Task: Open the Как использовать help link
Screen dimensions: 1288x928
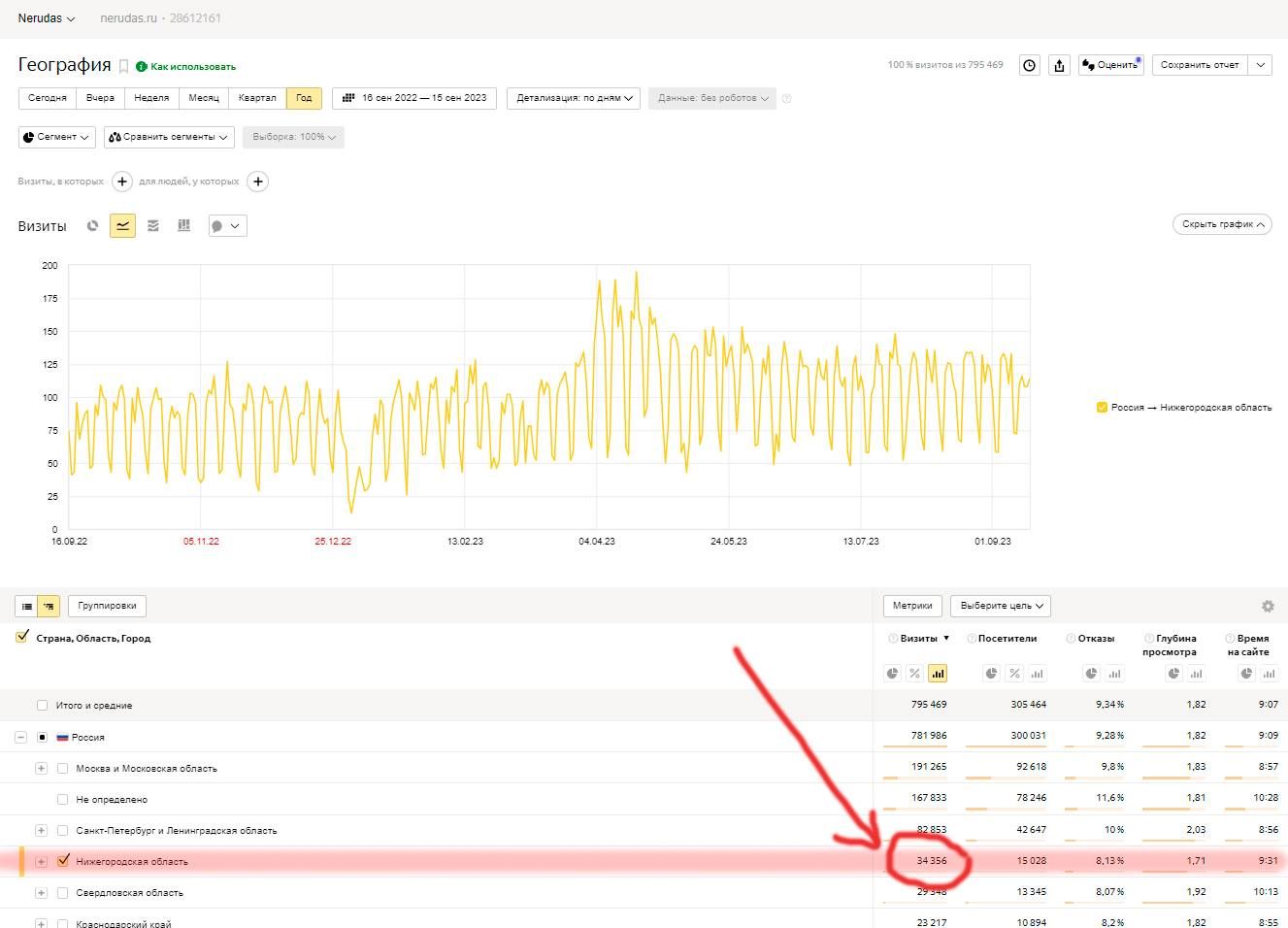Action: coord(192,67)
